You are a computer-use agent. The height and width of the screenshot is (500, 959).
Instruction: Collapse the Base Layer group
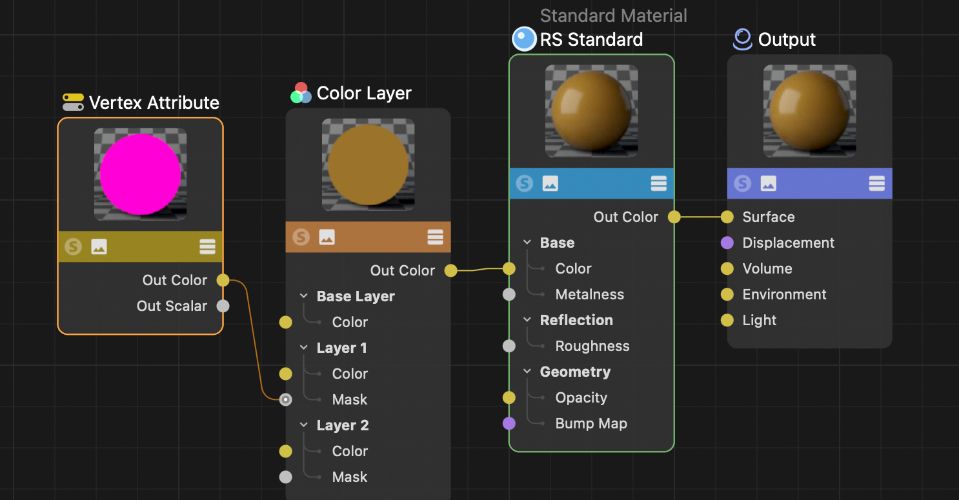[303, 296]
